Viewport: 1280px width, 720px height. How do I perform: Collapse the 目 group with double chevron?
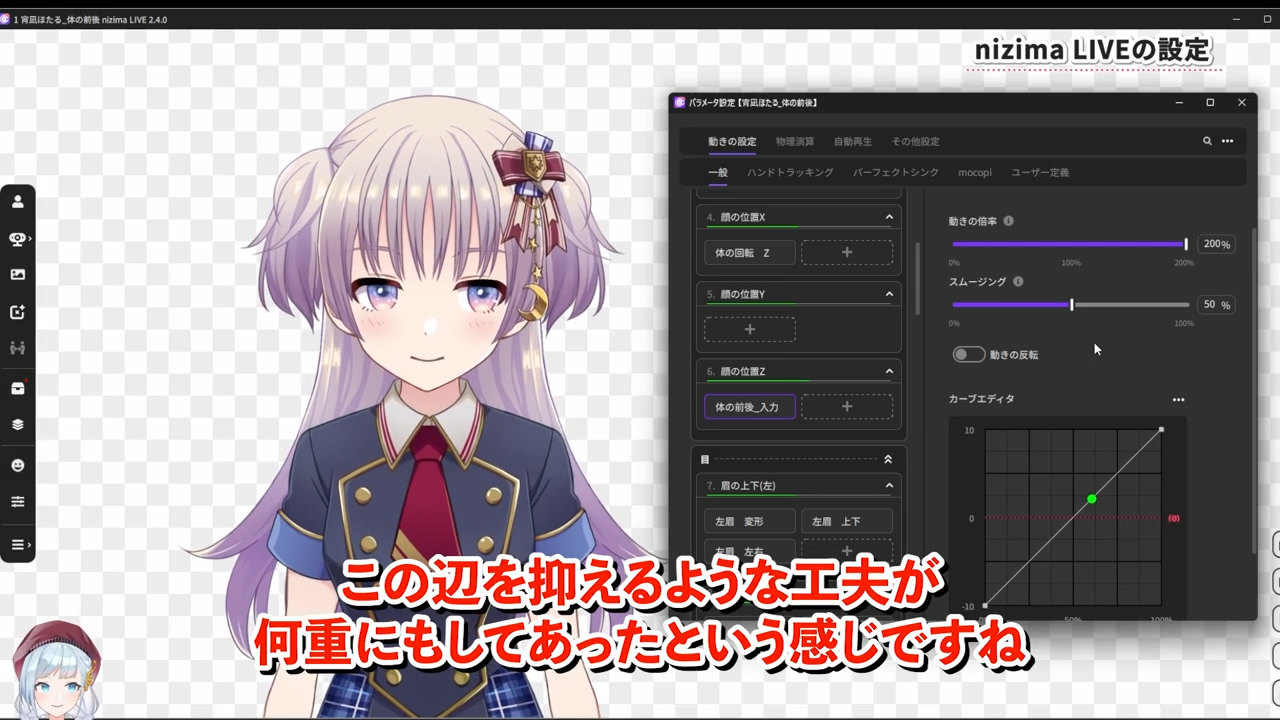click(887, 460)
